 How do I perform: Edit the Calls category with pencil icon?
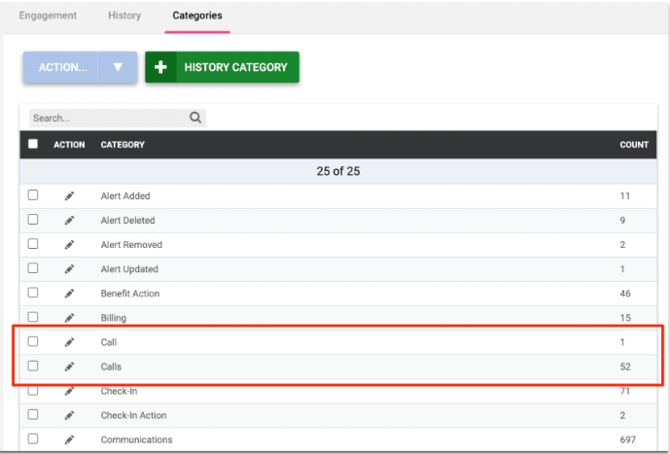[x=69, y=366]
